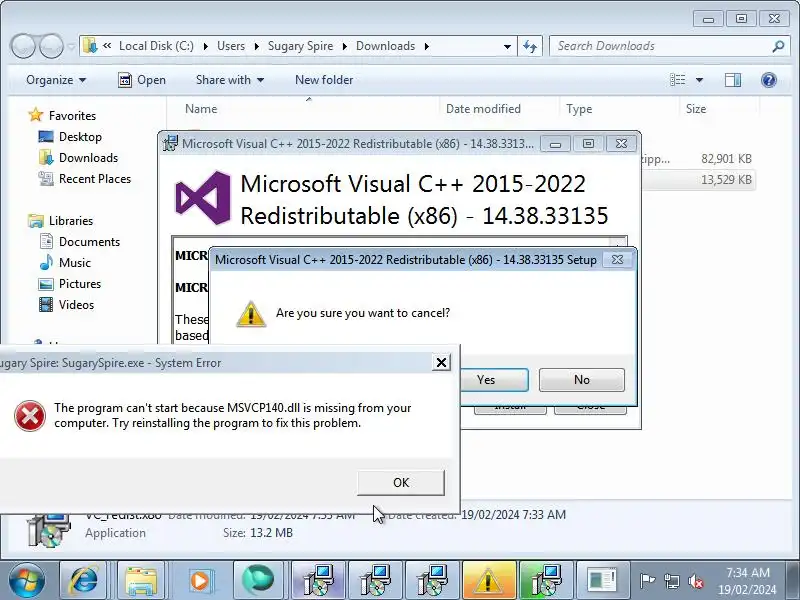The height and width of the screenshot is (600, 800).
Task: Open Windows Media Player from taskbar
Action: [x=199, y=581]
